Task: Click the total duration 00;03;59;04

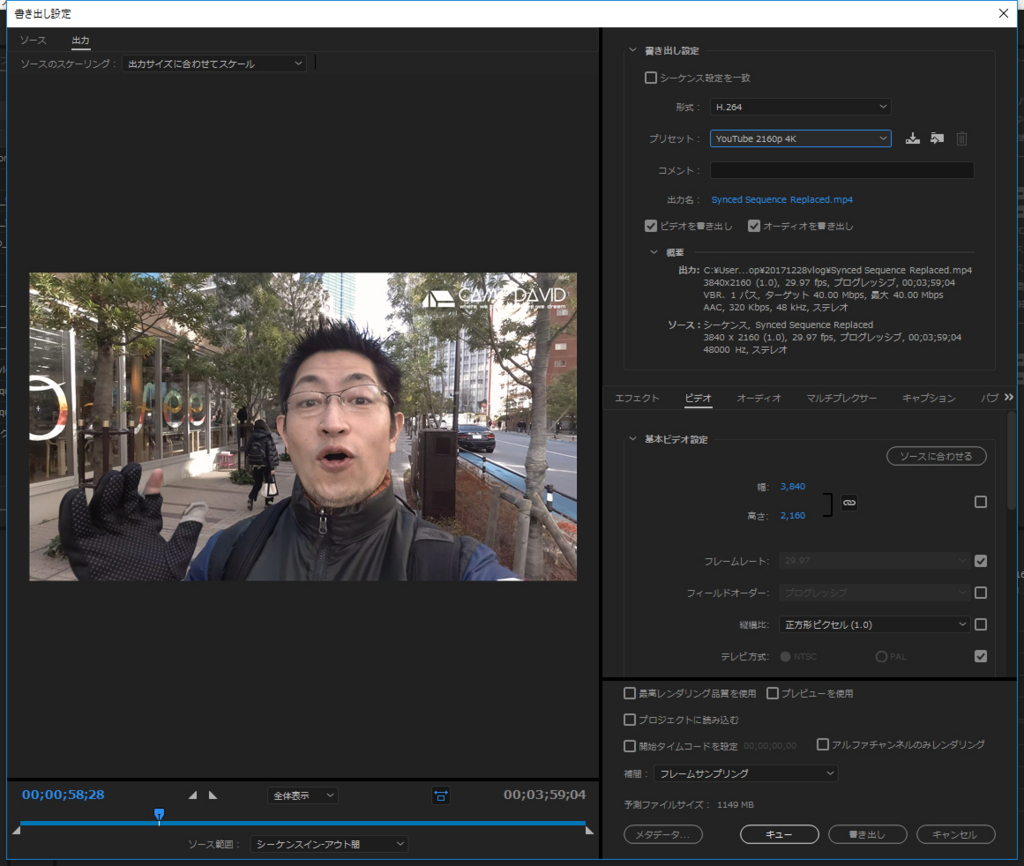Action: [x=544, y=794]
